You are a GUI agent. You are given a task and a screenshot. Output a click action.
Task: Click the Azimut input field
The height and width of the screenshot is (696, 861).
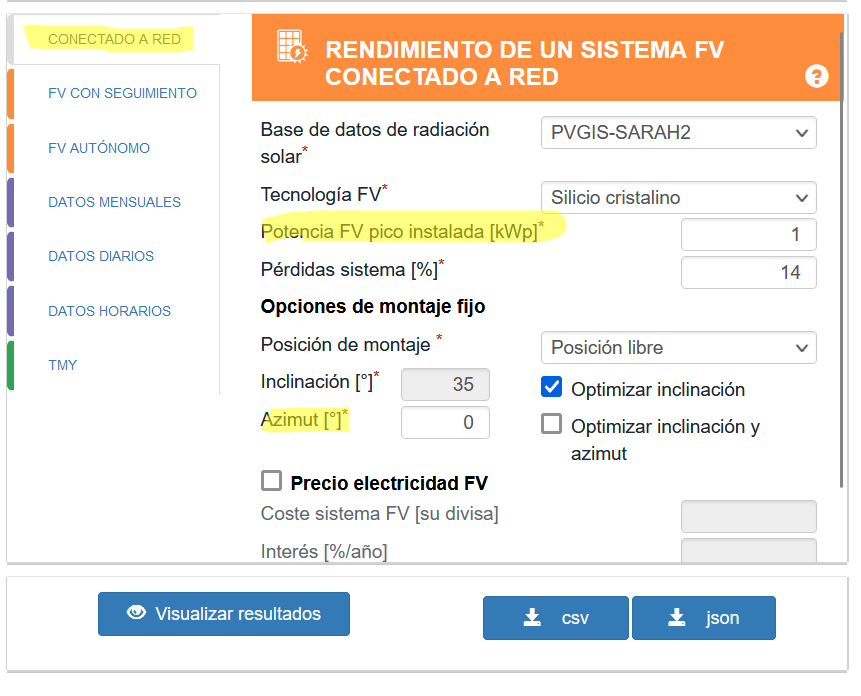click(x=445, y=422)
